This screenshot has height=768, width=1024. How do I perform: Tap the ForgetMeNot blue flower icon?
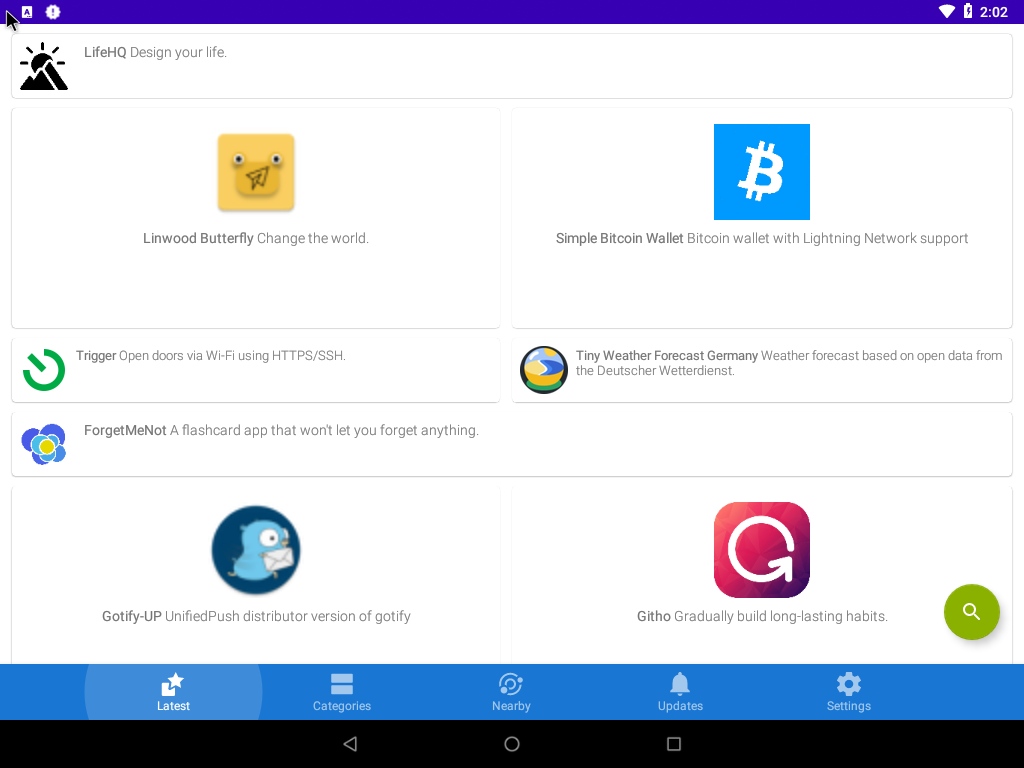(44, 444)
